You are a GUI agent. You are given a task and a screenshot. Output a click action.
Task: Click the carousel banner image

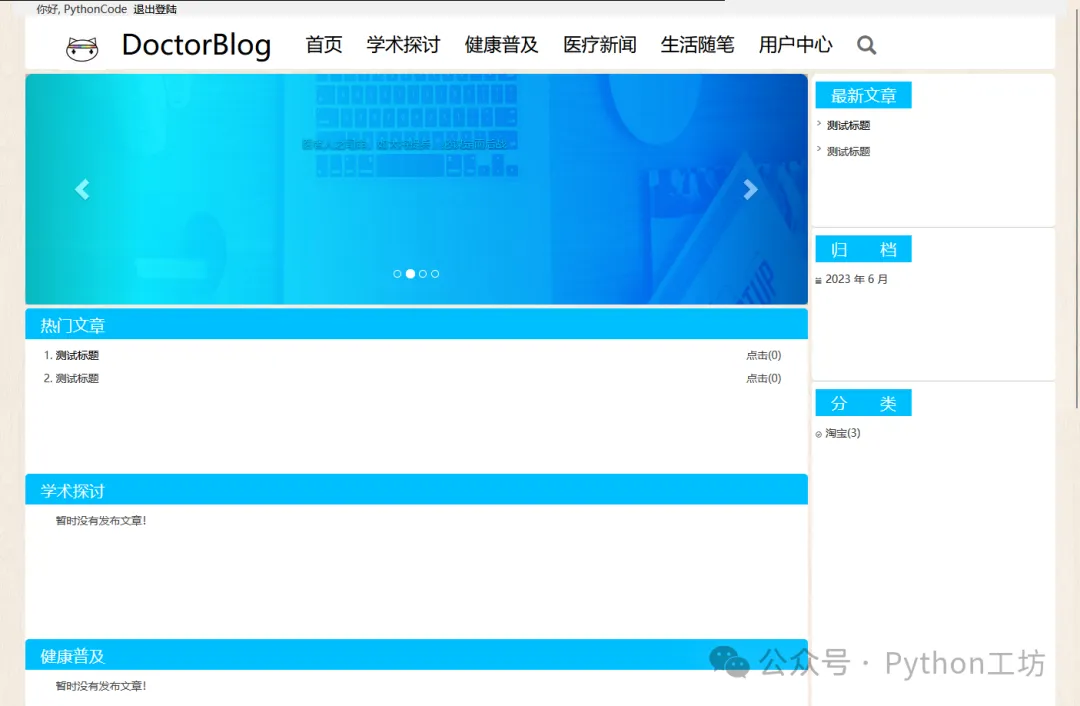tap(417, 189)
